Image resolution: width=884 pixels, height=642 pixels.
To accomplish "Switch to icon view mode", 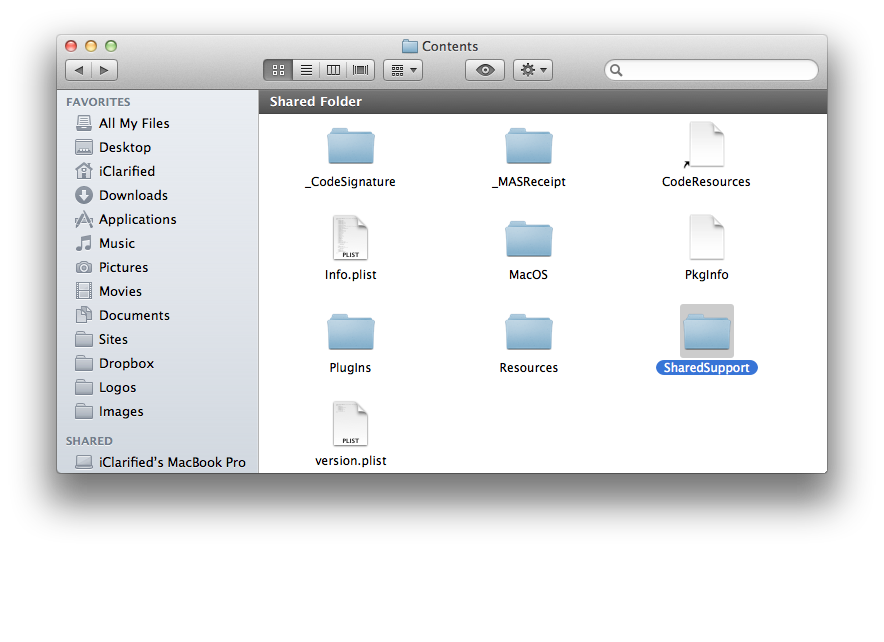I will click(x=278, y=70).
